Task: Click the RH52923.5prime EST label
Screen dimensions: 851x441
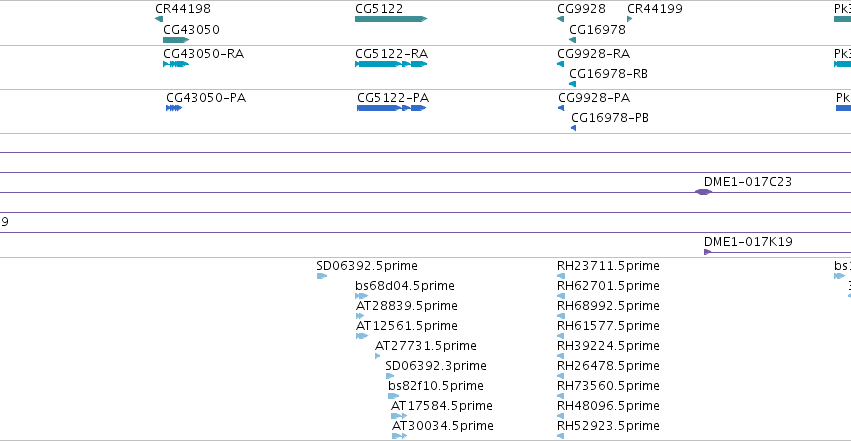Action: pyautogui.click(x=608, y=426)
